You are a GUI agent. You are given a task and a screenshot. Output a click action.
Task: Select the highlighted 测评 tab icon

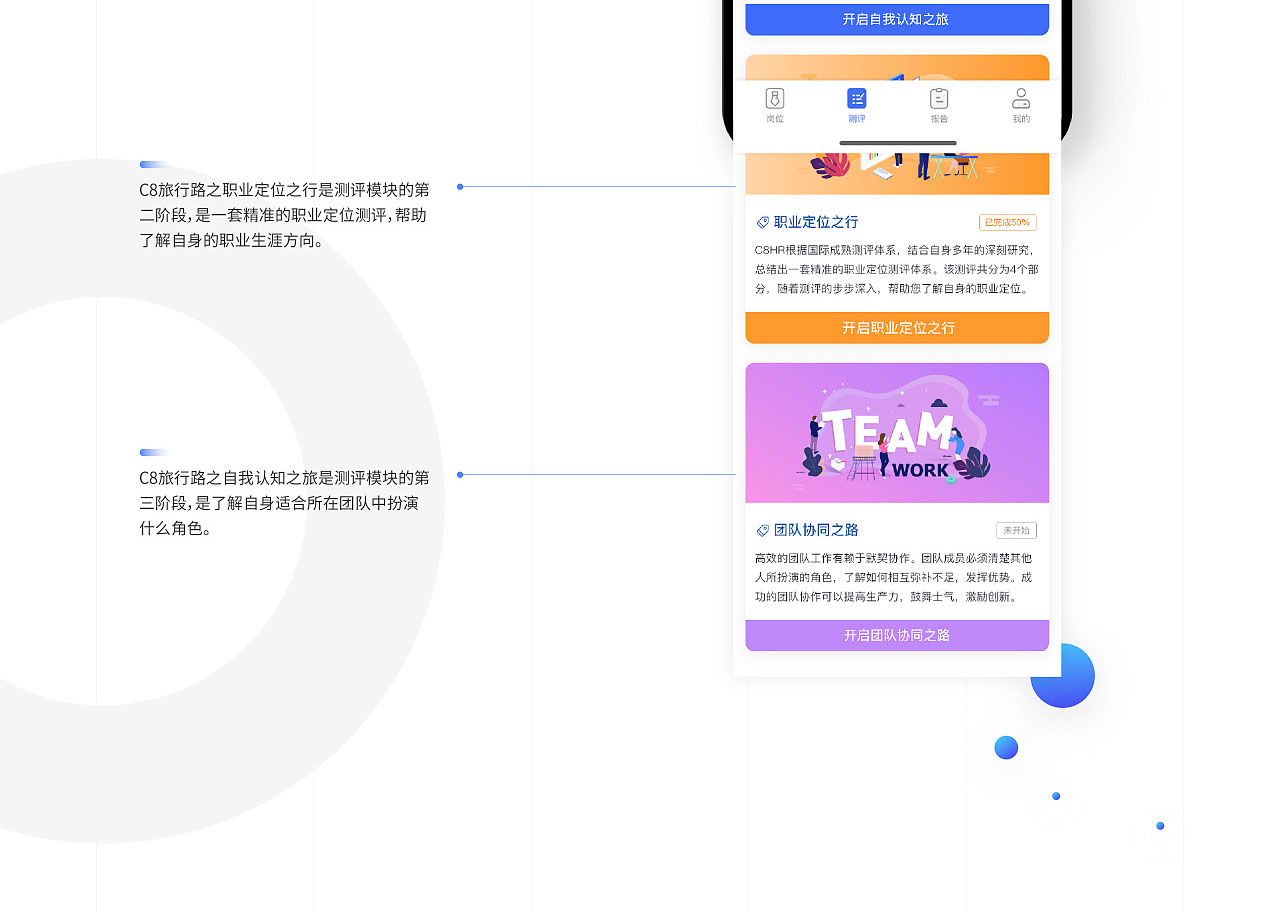(857, 99)
